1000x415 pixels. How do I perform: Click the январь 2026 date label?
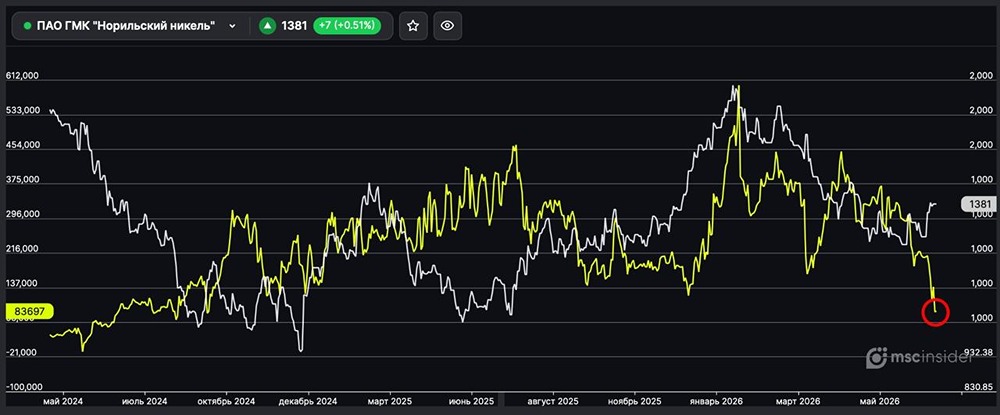click(x=716, y=402)
